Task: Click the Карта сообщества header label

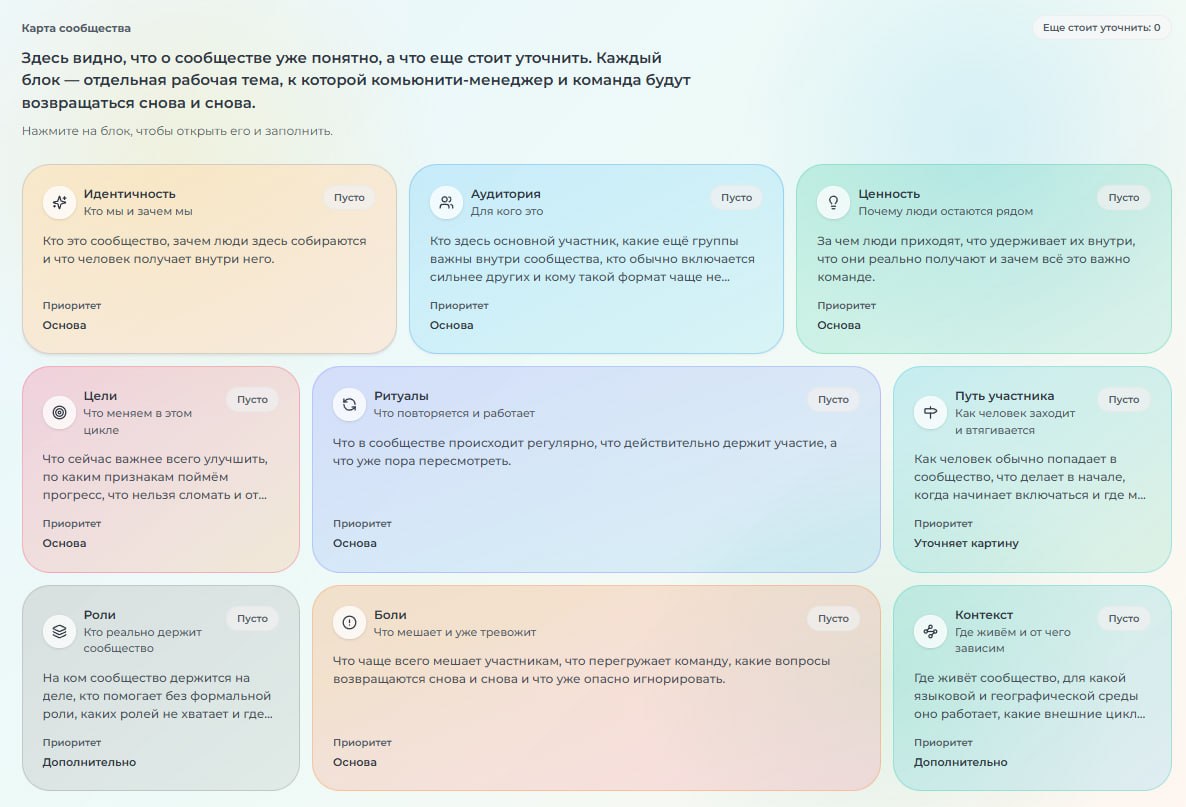Action: [76, 28]
